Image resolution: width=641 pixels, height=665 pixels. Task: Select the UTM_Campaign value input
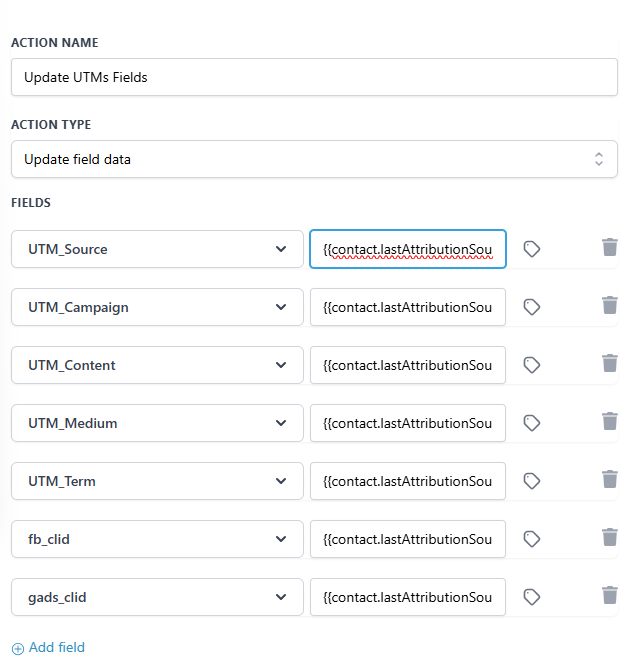[x=408, y=307]
